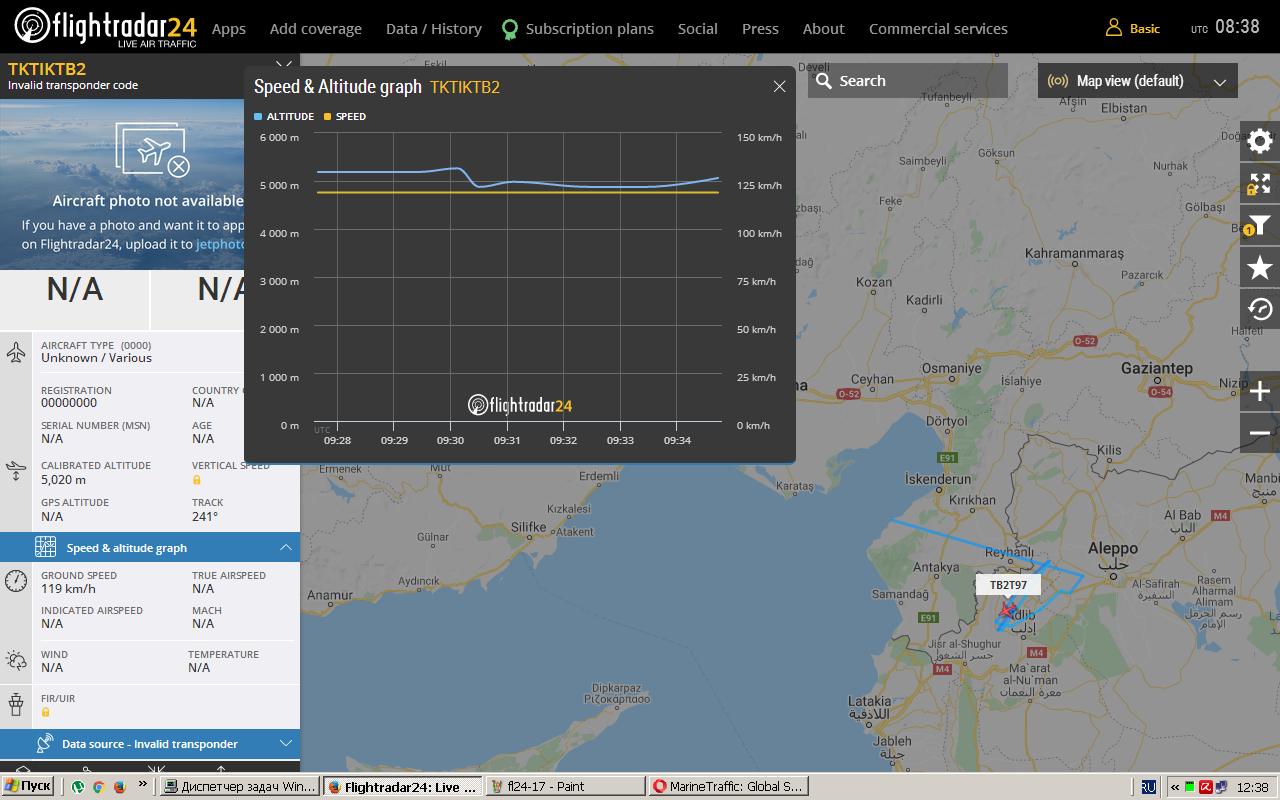
Task: Click the 119 km/h ground speed value
Action: tap(68, 589)
